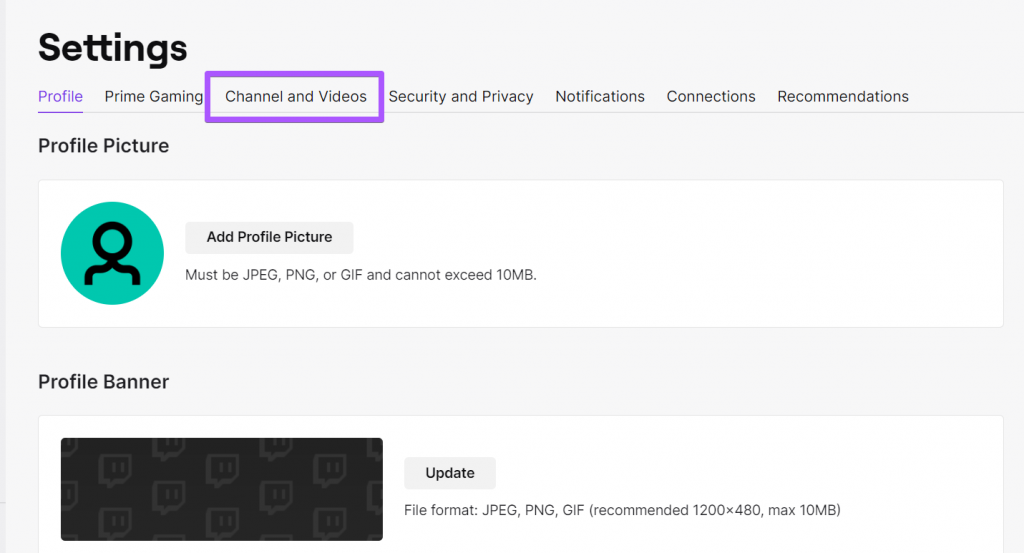Image resolution: width=1024 pixels, height=553 pixels.
Task: Click the thin gray left sidebar edge strip
Action: 3,276
